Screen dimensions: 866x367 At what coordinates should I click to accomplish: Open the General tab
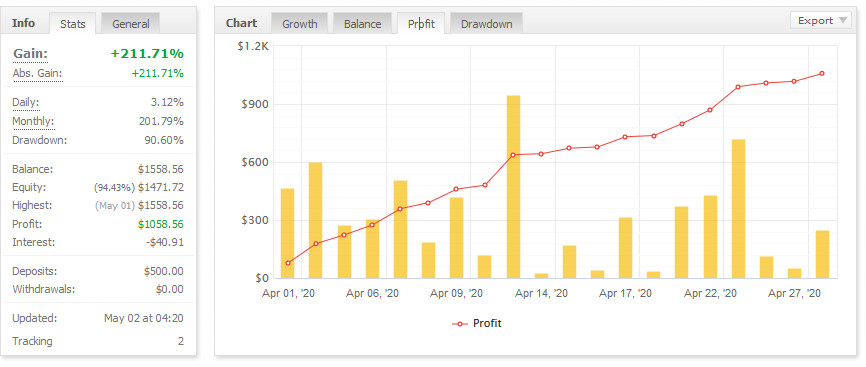131,24
